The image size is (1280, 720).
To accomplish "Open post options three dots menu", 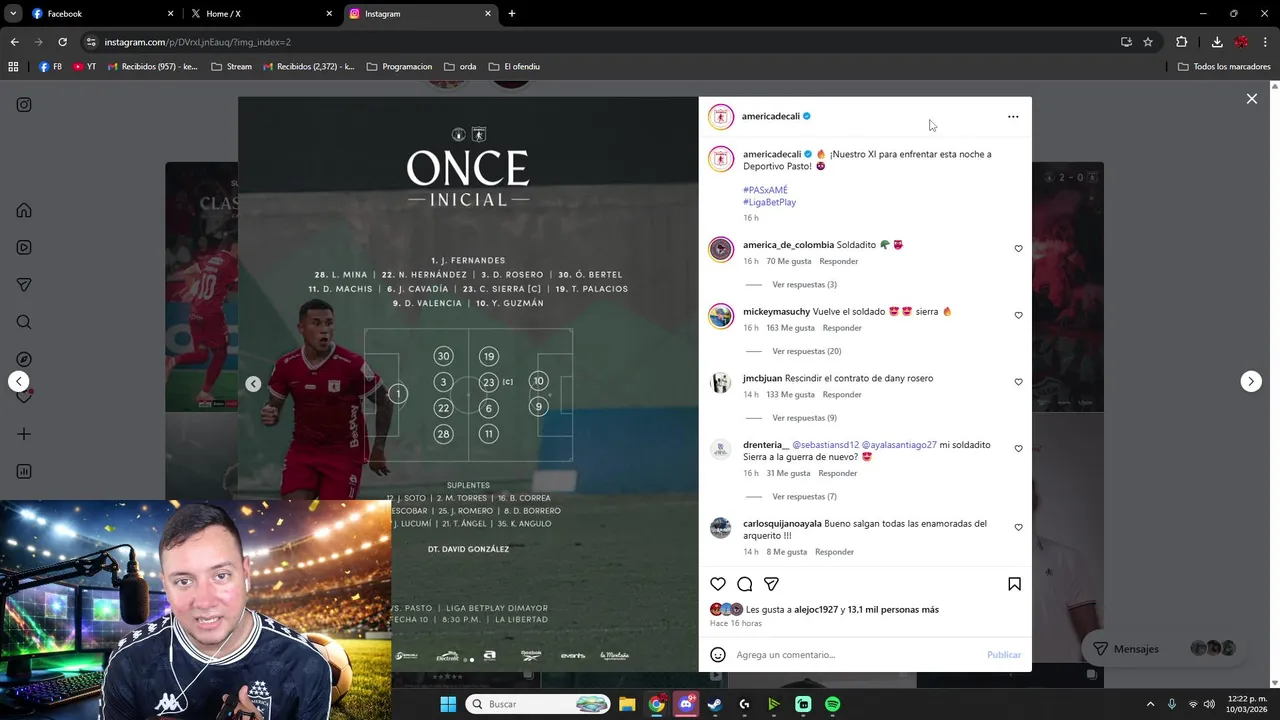I will point(1013,117).
